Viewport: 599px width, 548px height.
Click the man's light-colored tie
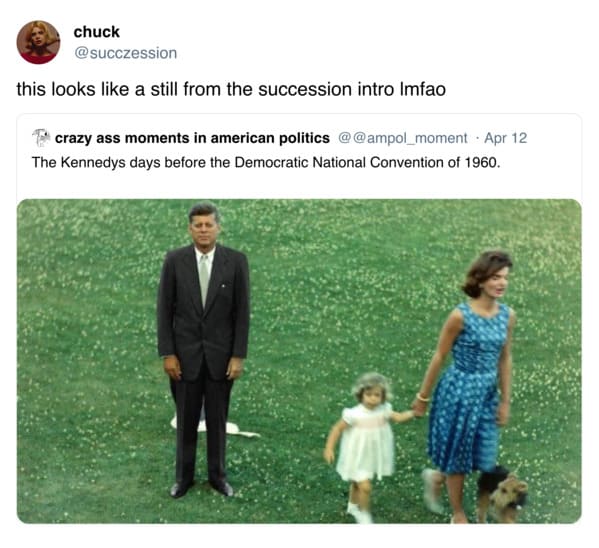tap(204, 278)
